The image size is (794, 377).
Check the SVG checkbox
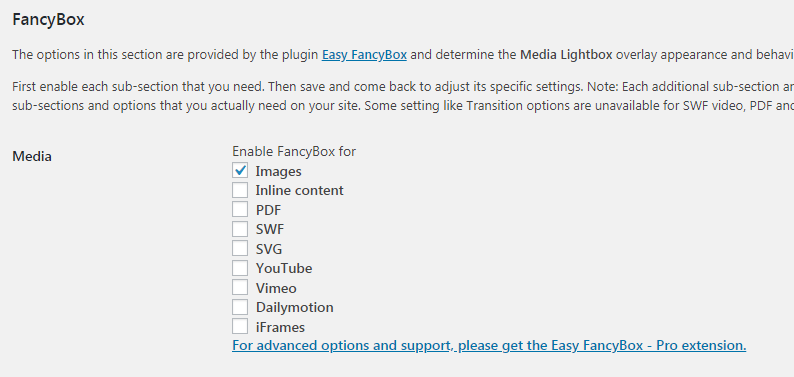click(240, 248)
